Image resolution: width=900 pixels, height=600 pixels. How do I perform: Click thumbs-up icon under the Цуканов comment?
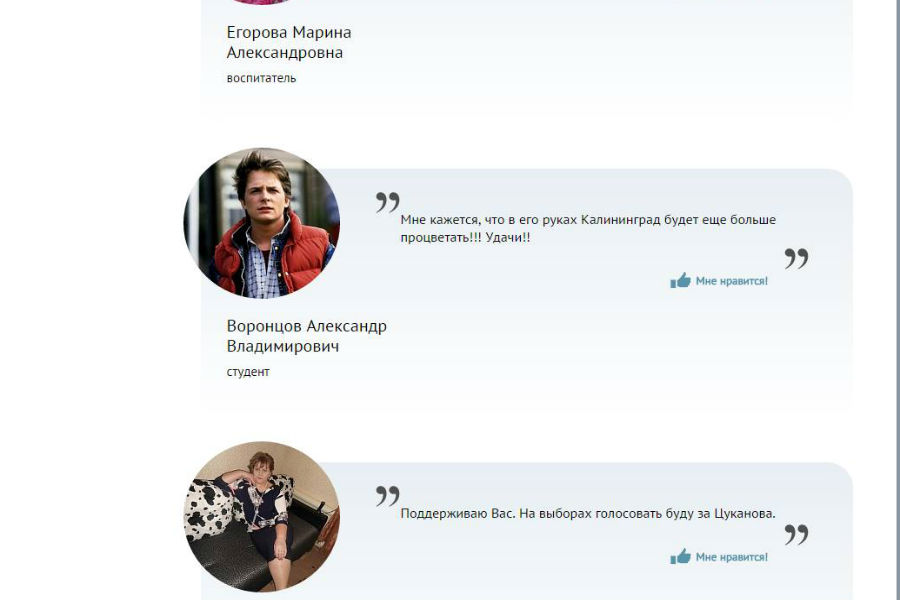680,557
